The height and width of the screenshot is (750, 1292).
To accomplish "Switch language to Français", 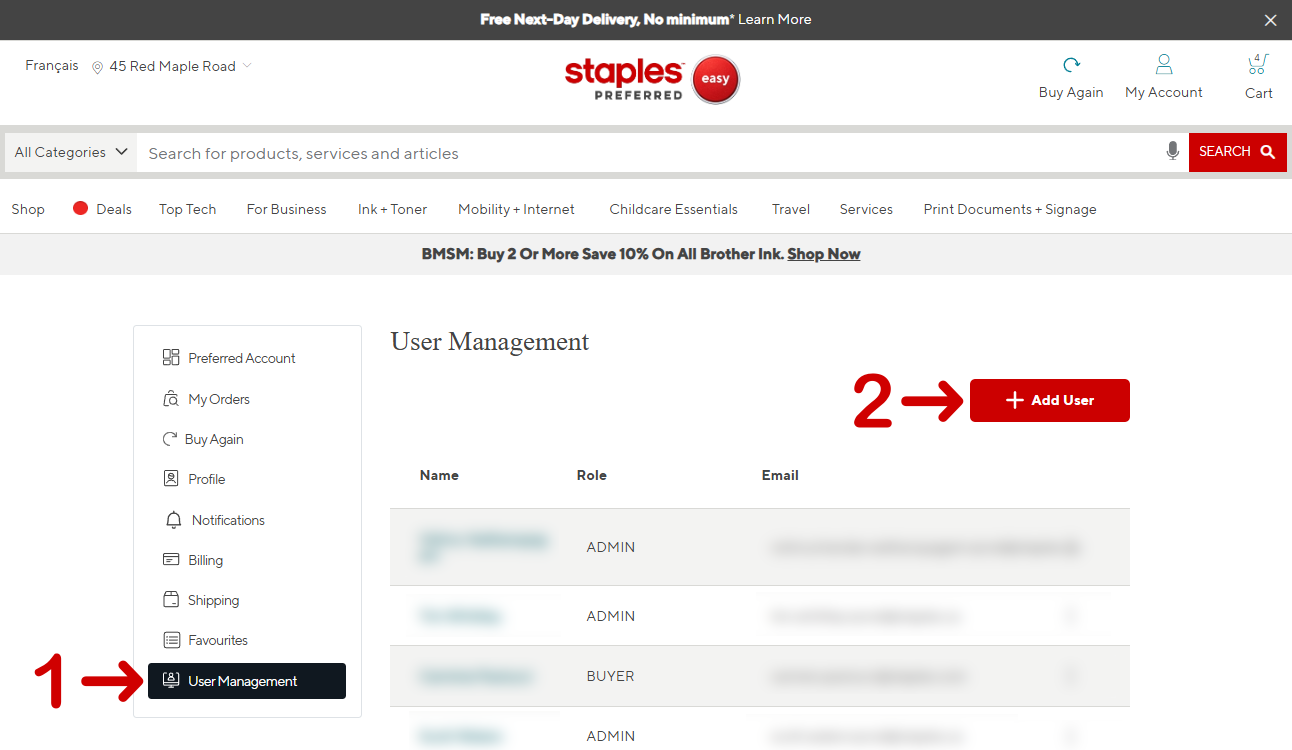I will point(52,65).
